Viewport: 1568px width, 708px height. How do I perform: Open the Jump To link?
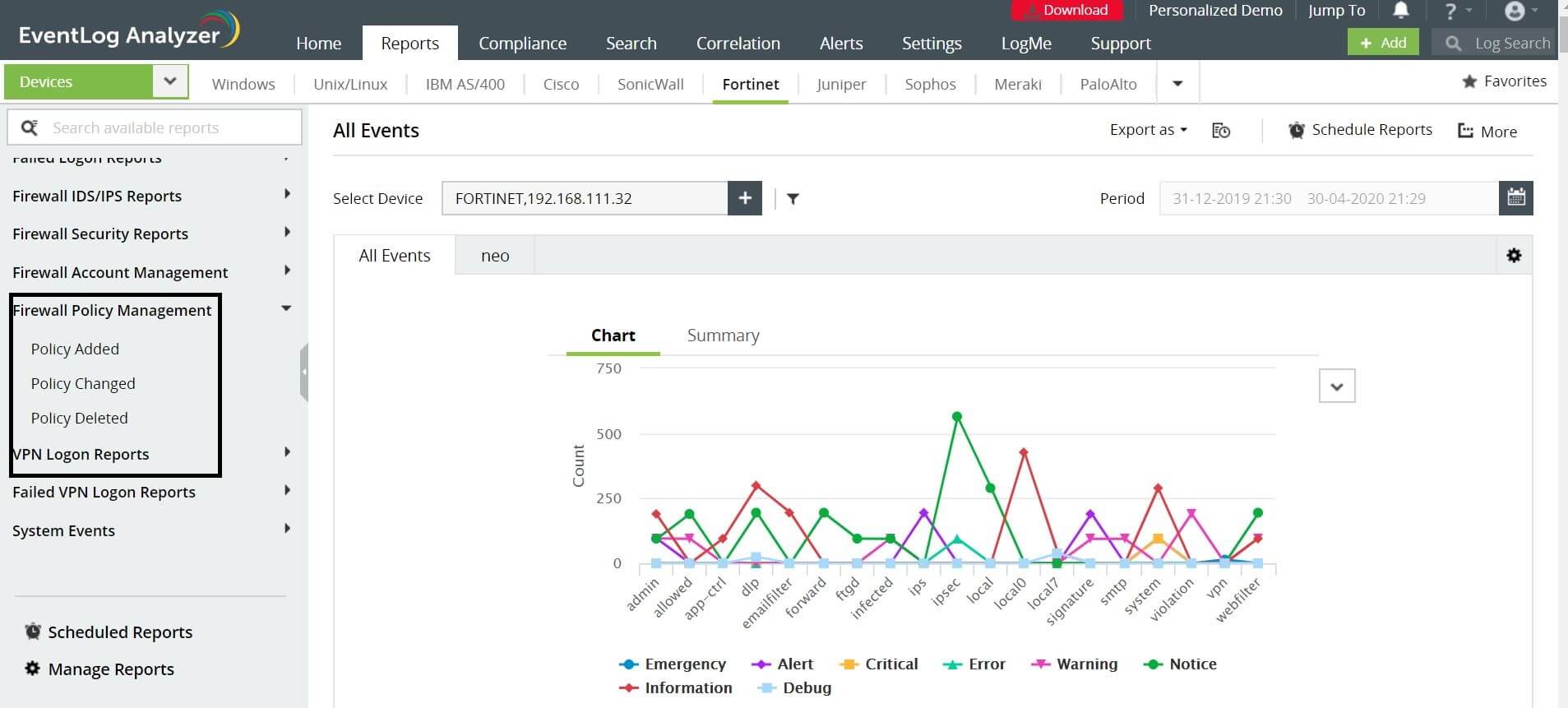(1336, 10)
